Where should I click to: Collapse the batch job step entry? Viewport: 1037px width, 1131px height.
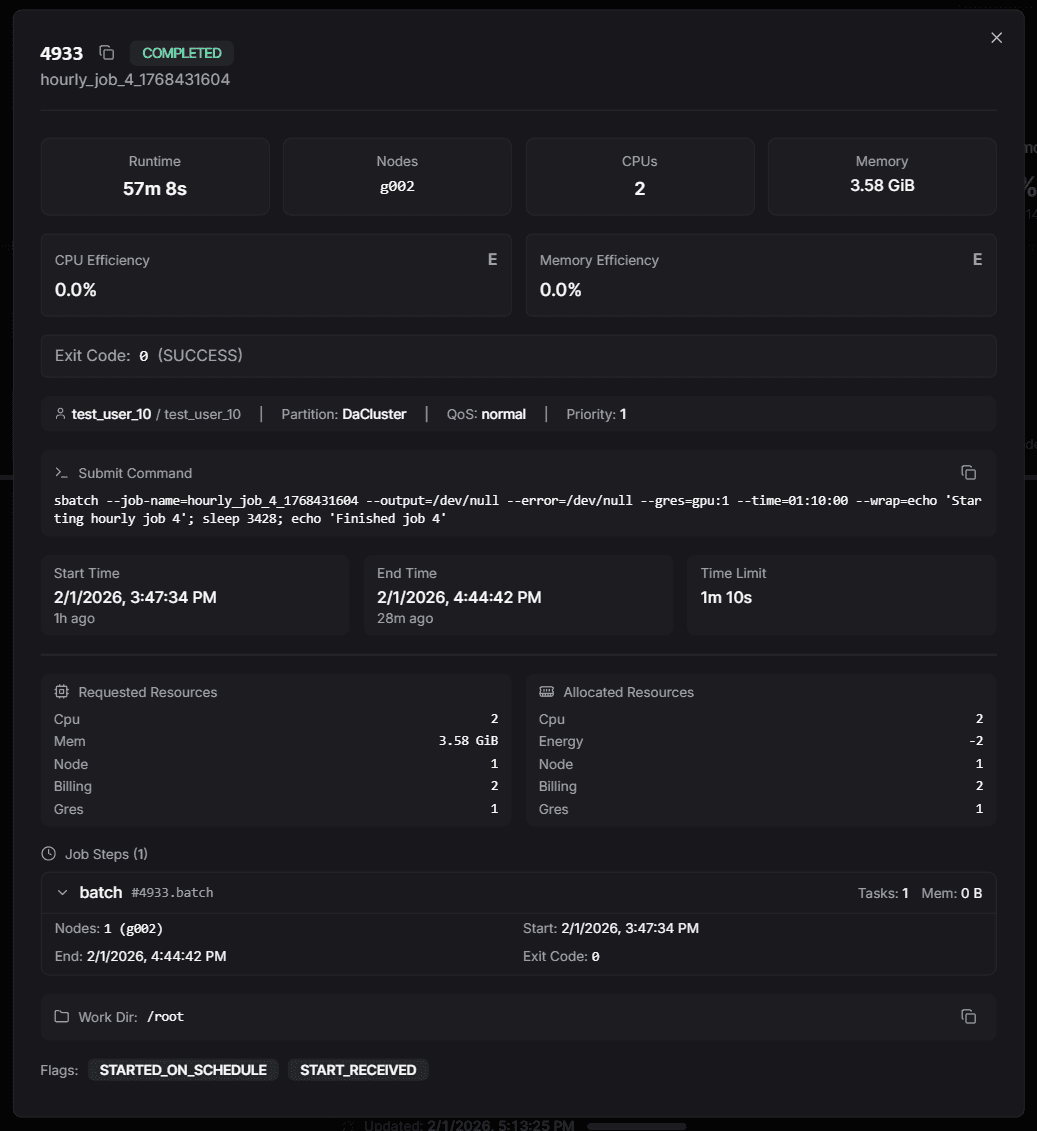(x=62, y=892)
